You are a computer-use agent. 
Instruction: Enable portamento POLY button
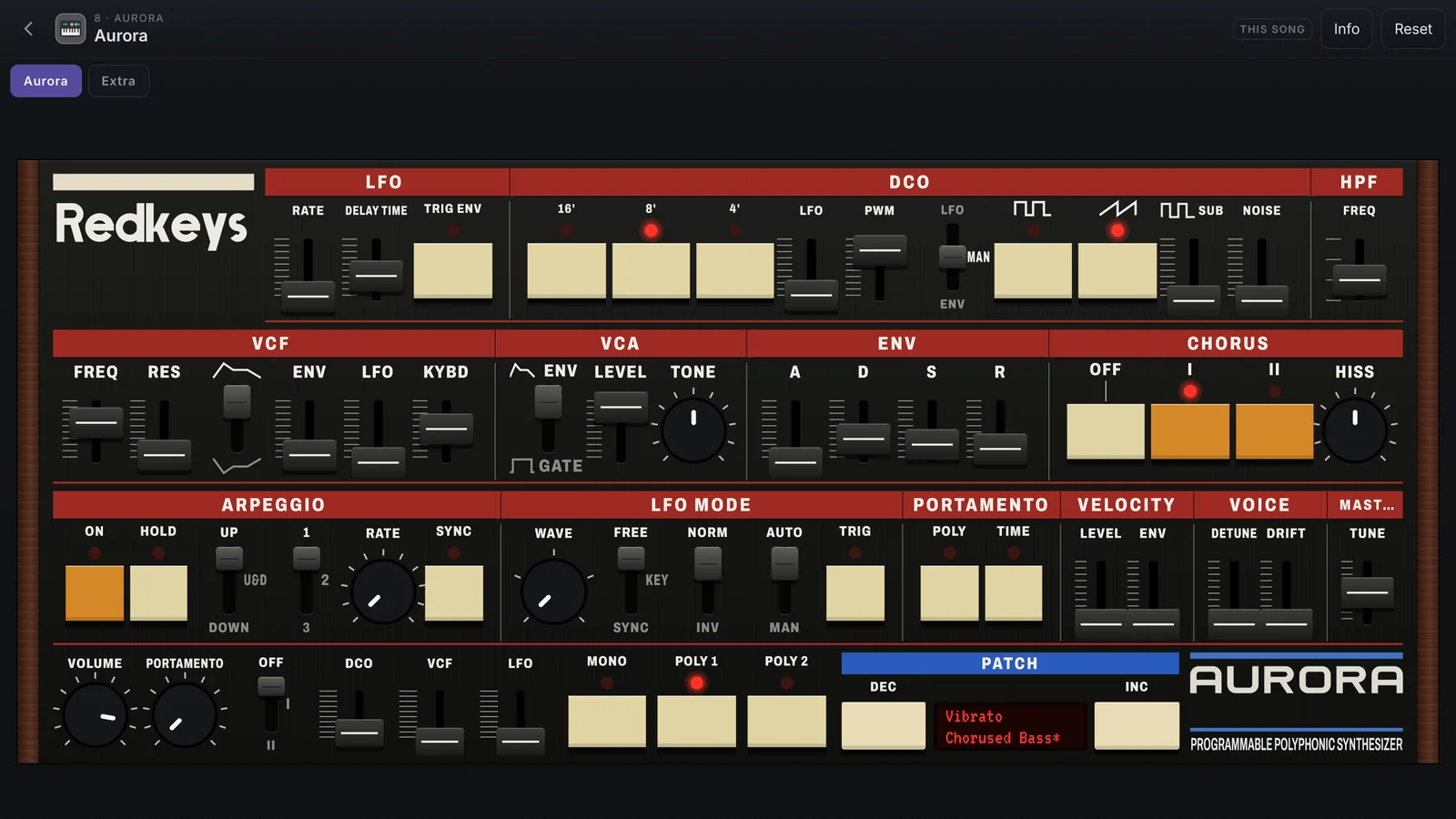[949, 593]
